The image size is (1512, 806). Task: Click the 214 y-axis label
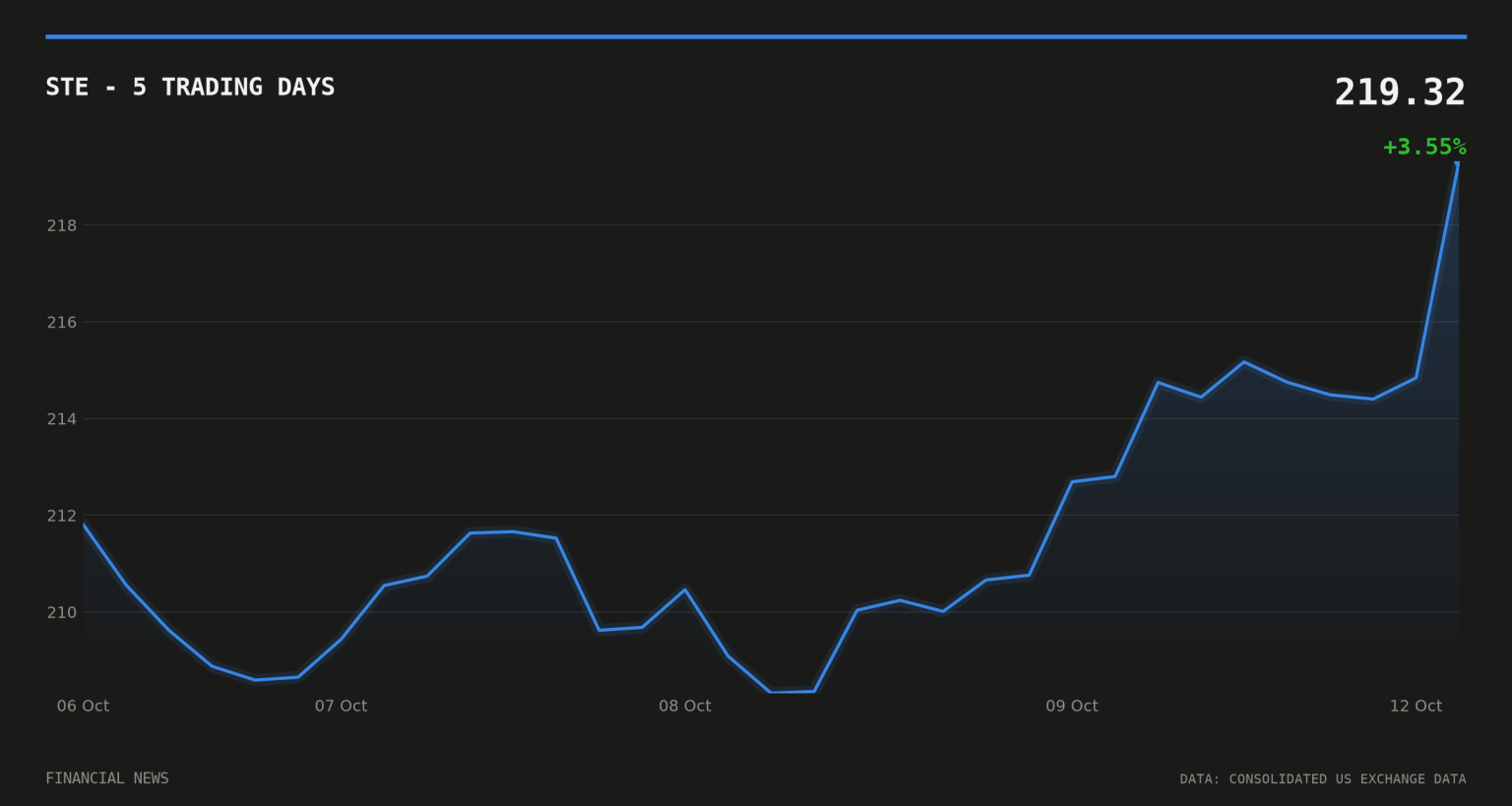pos(61,419)
